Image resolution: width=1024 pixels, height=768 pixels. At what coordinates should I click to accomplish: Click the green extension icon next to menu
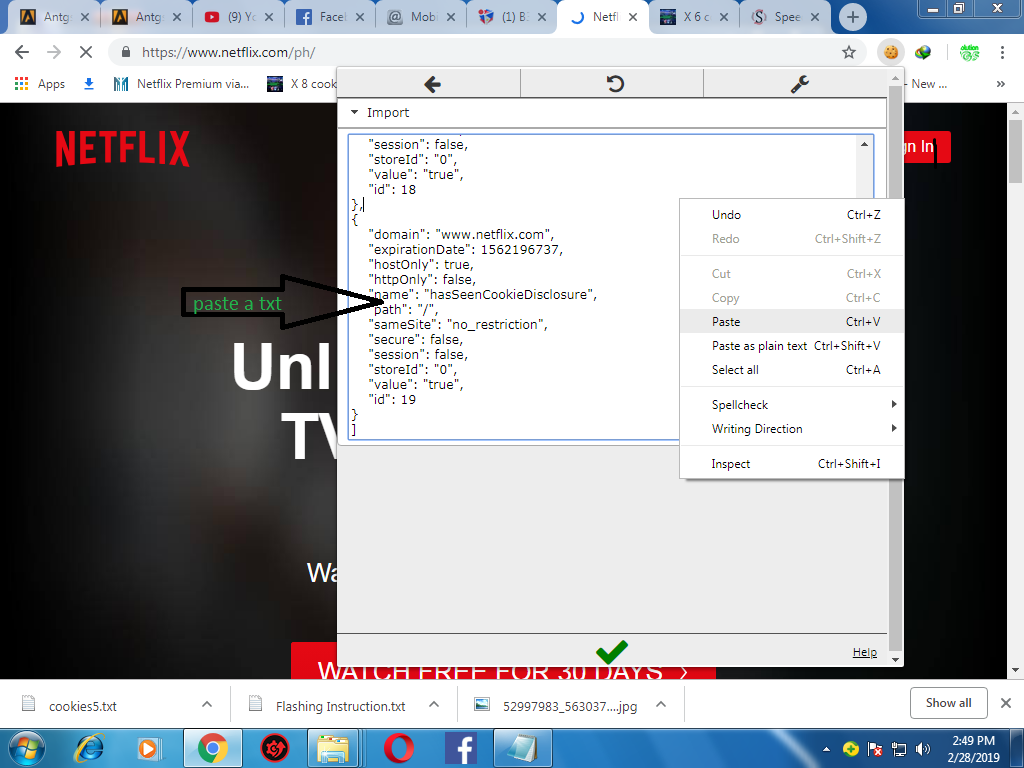[969, 52]
